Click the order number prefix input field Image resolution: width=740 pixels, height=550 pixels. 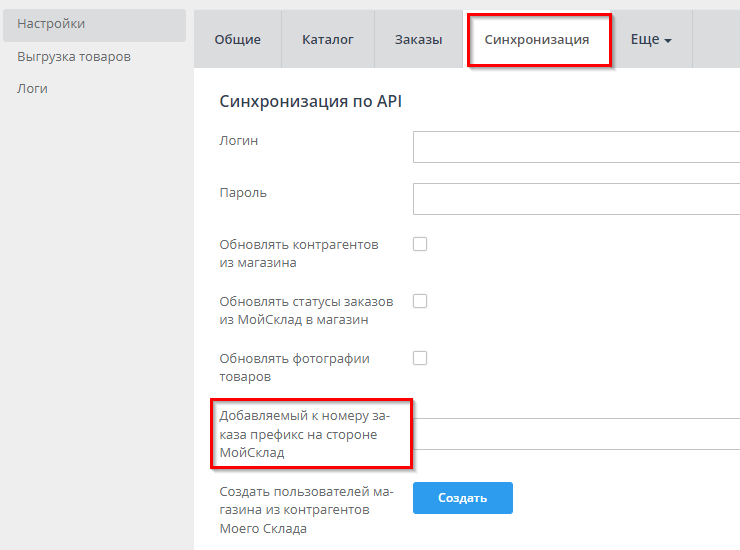[576, 434]
